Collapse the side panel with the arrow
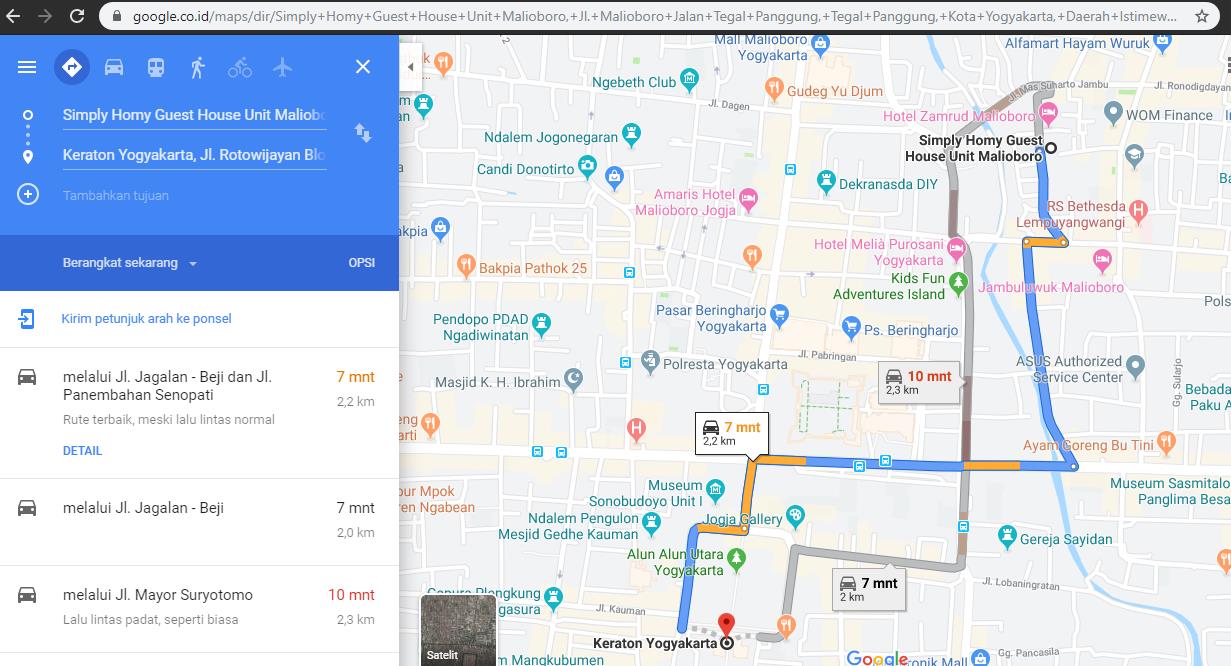1231x666 pixels. coord(410,67)
